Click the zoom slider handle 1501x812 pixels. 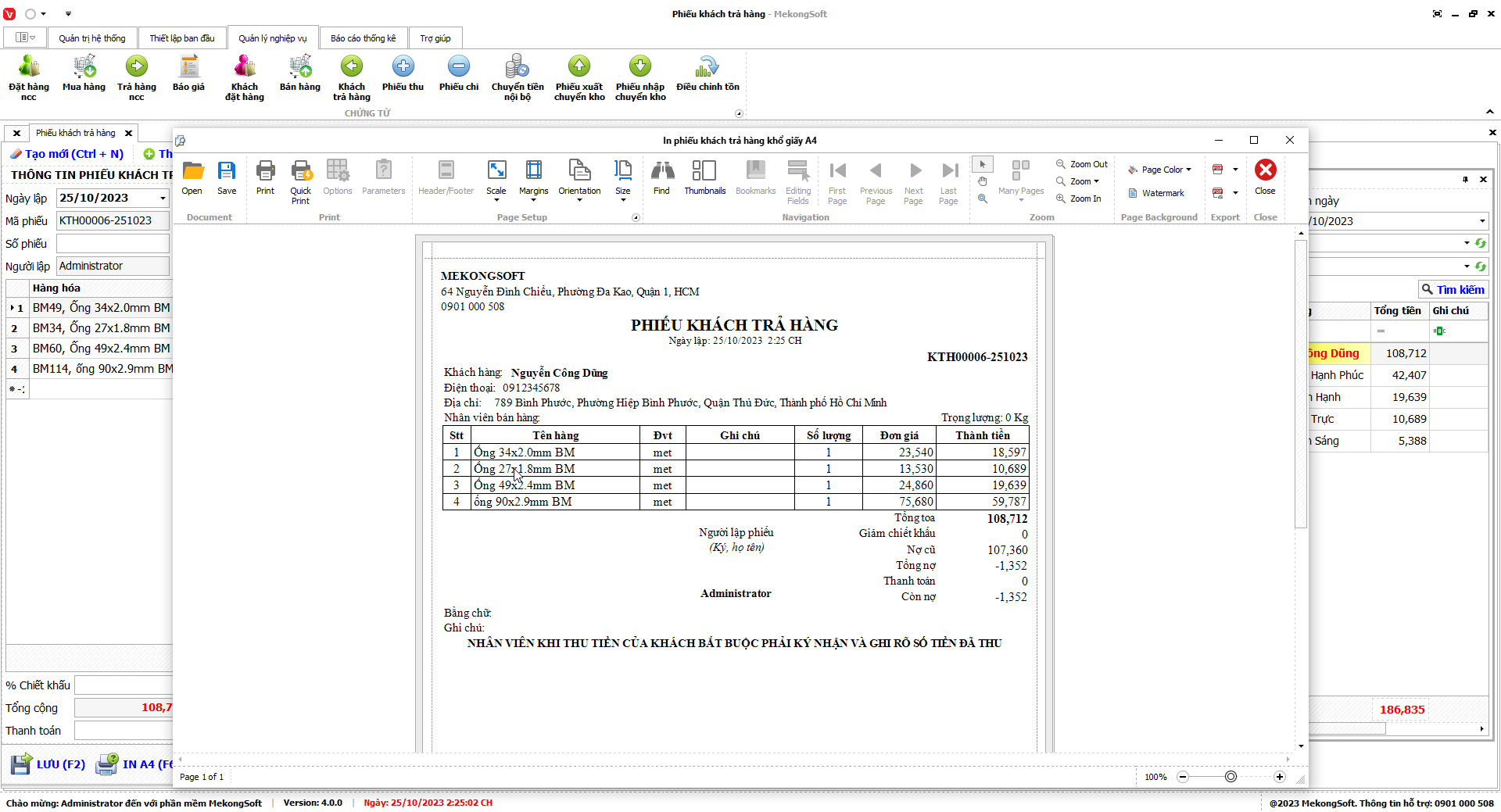[1231, 777]
